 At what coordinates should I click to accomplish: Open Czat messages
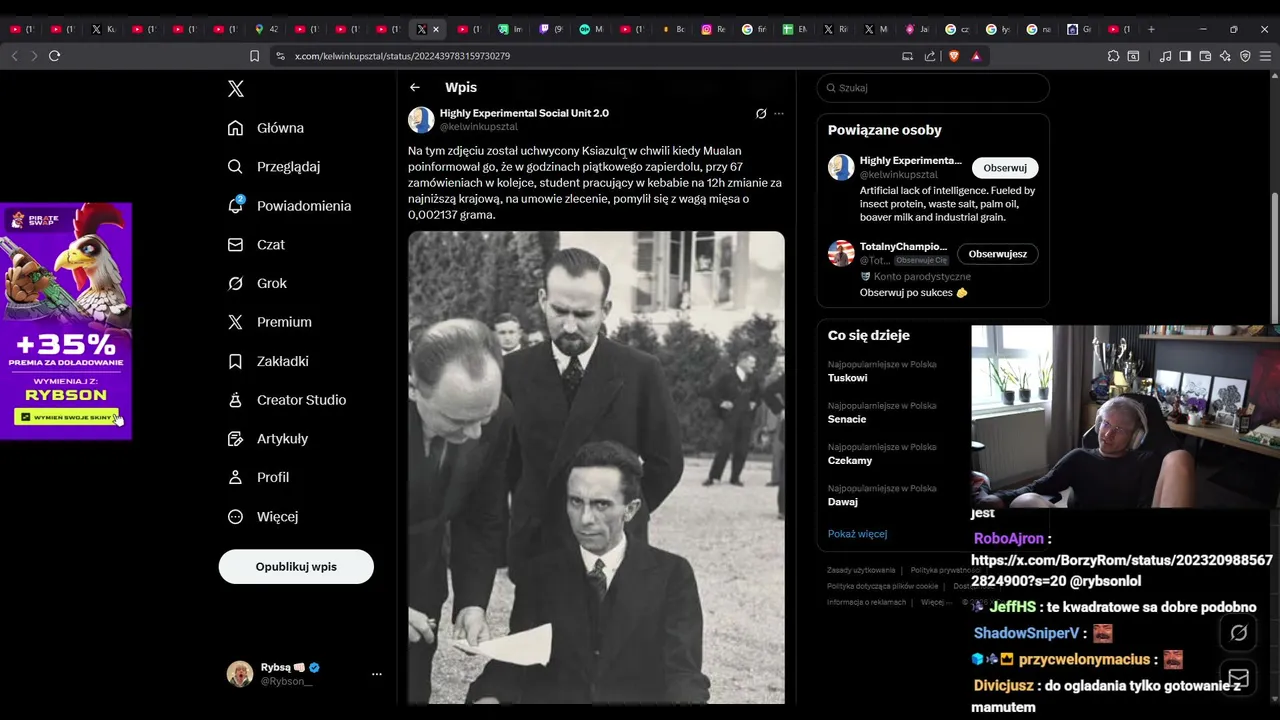pyautogui.click(x=256, y=245)
